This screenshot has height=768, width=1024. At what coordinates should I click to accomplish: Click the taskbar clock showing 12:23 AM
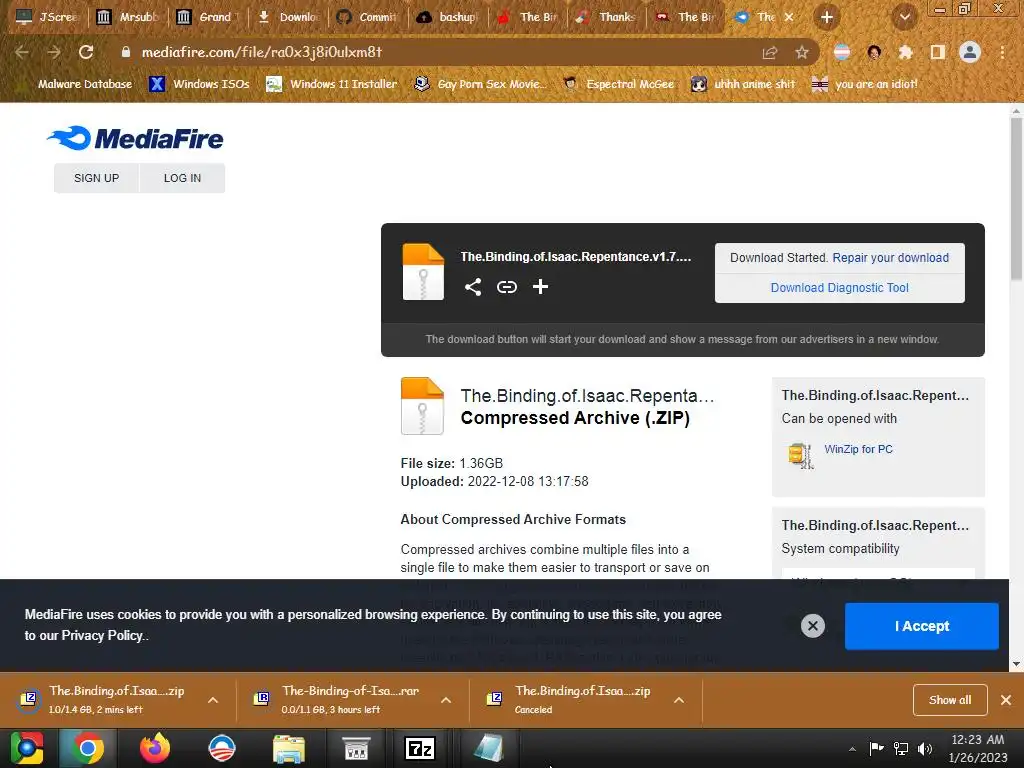[x=978, y=748]
